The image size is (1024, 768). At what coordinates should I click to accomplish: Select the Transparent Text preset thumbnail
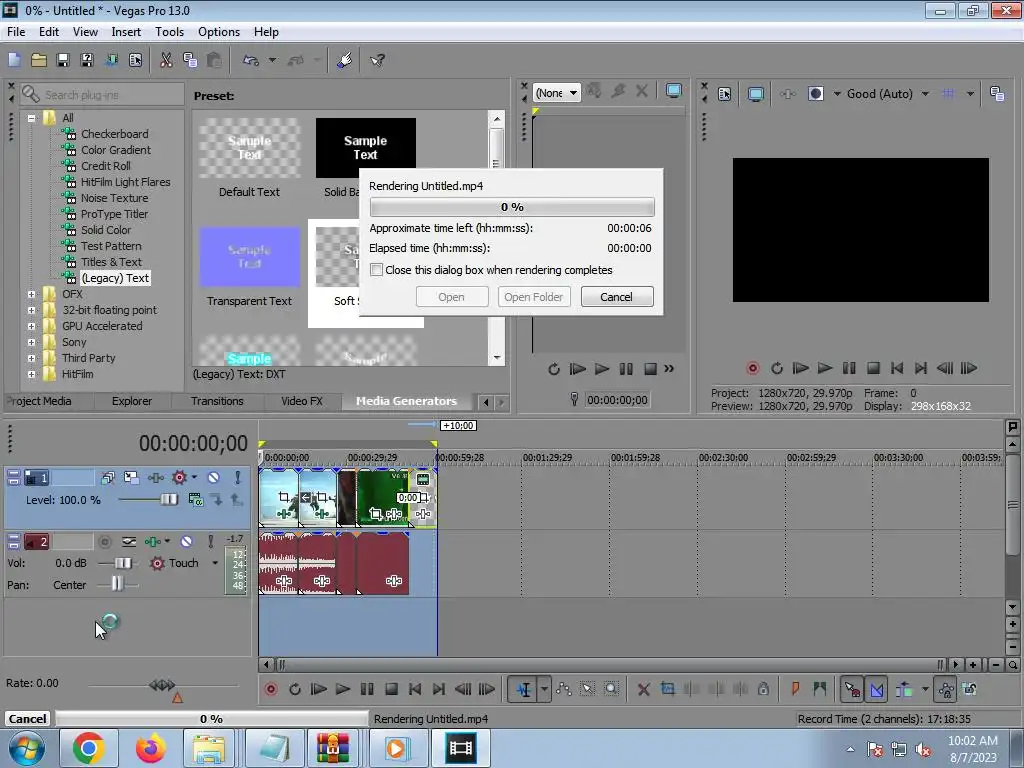tap(249, 257)
